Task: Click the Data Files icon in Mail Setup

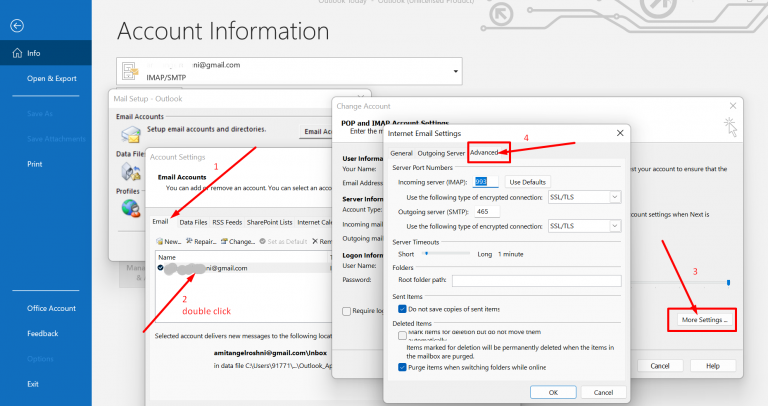Action: 131,171
